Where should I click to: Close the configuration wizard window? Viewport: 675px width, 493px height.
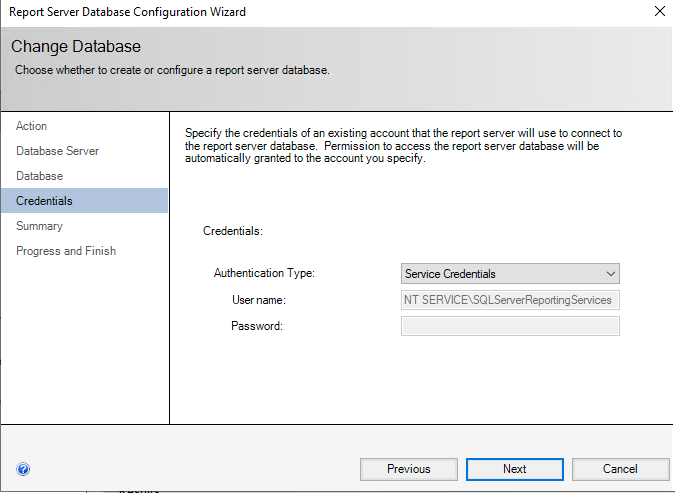659,12
